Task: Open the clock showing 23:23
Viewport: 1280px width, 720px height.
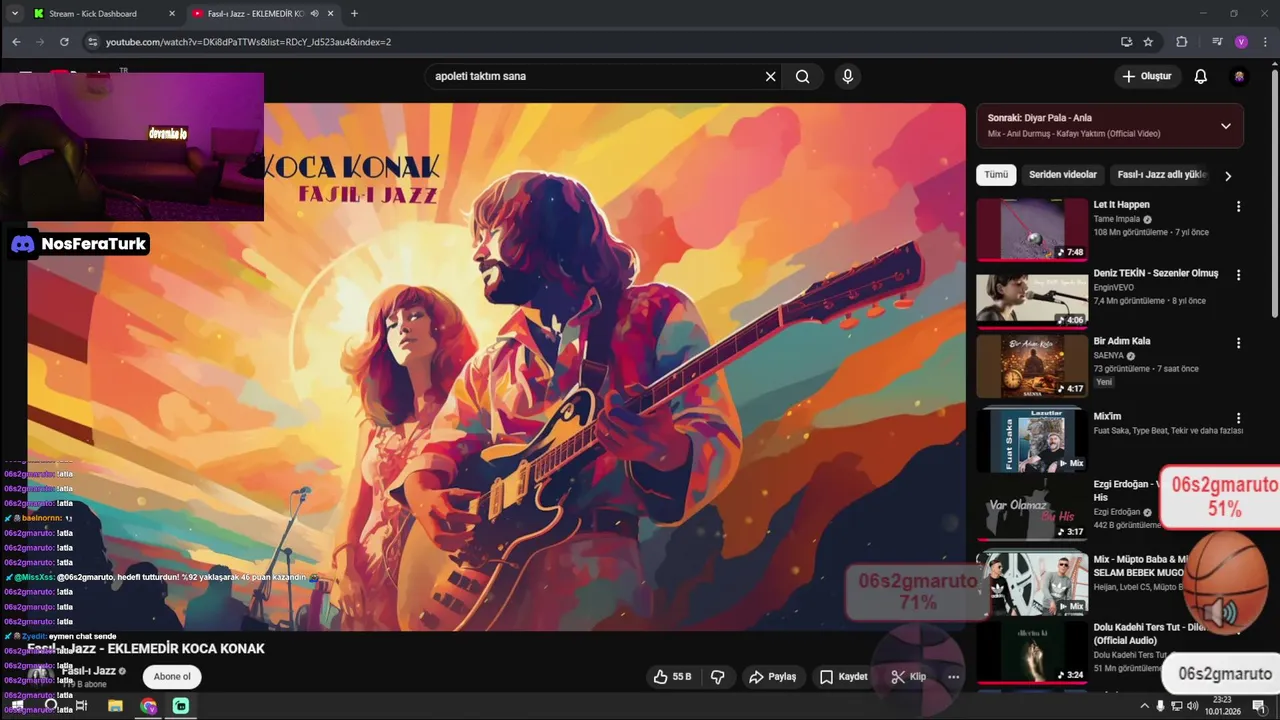Action: click(1222, 706)
